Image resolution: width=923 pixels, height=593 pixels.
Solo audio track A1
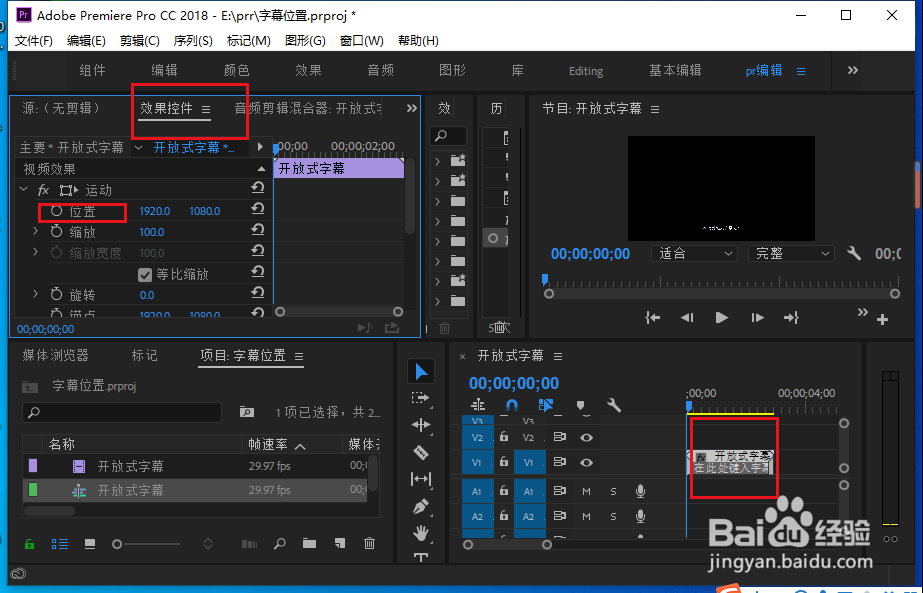613,491
